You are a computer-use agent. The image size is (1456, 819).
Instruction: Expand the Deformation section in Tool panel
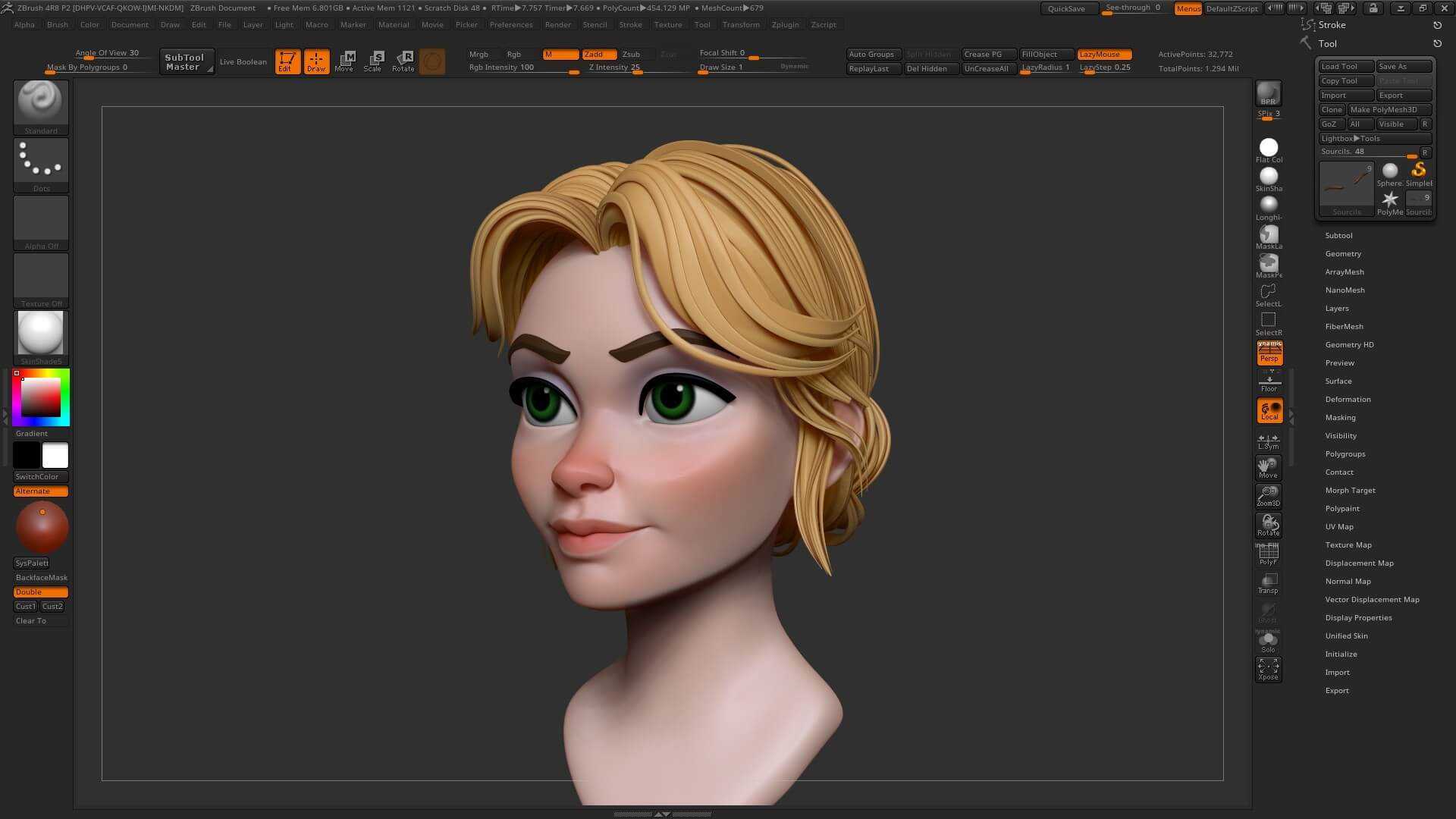(x=1348, y=399)
